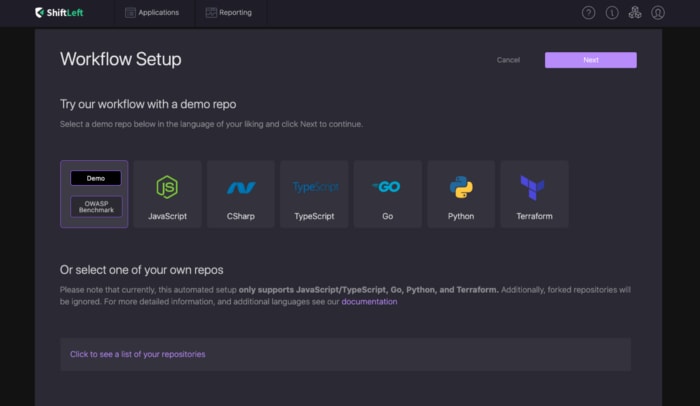
Task: Click the ShiftLeft logo
Action: tap(59, 13)
